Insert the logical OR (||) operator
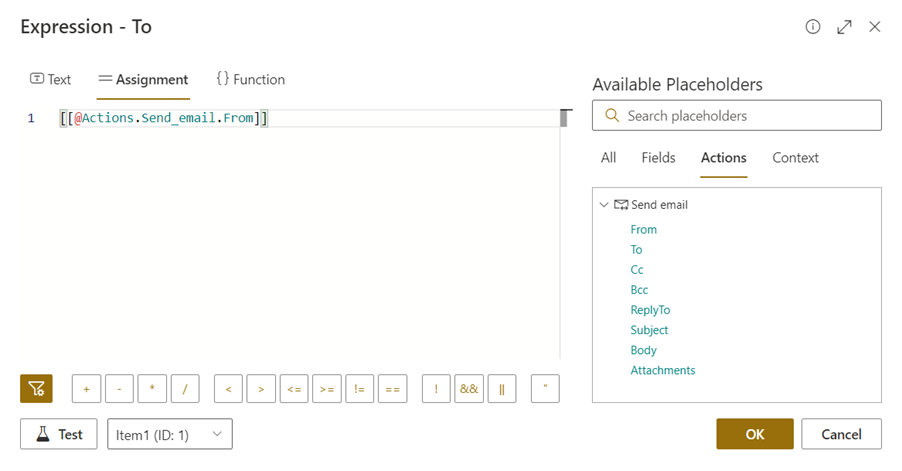Image resolution: width=902 pixels, height=471 pixels. 501,389
